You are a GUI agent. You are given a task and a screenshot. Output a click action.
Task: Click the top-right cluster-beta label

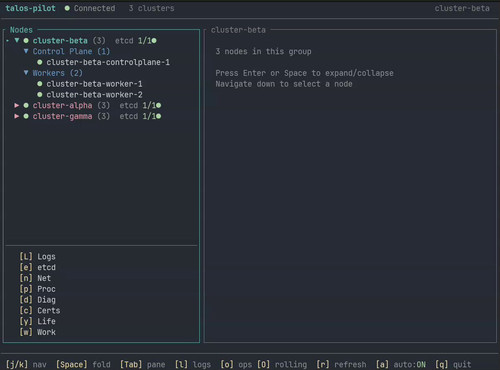(462, 8)
